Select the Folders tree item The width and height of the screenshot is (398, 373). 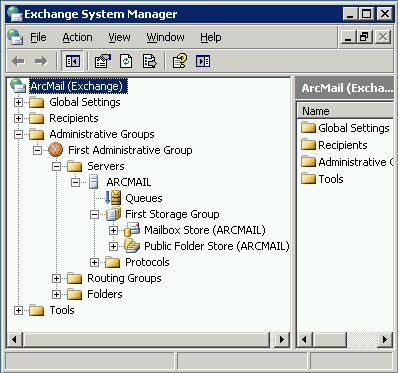click(105, 294)
